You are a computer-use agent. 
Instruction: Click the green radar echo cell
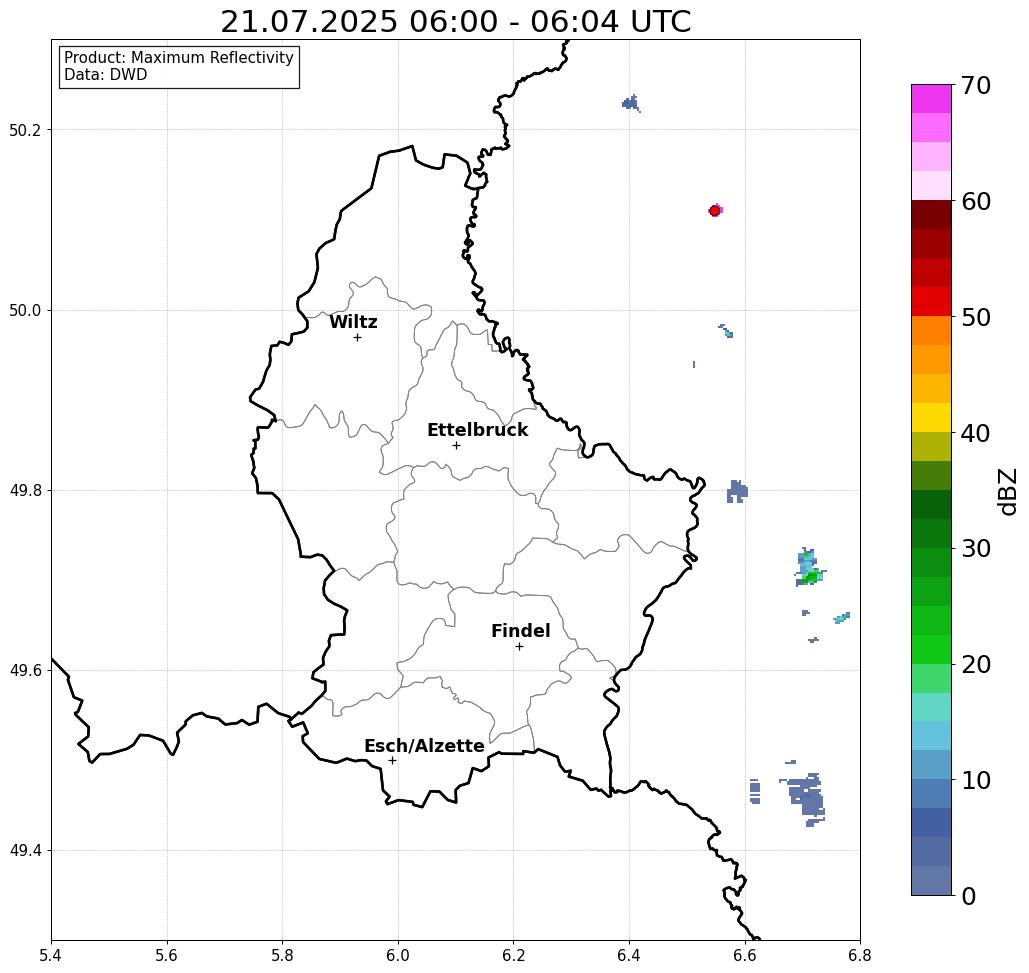[x=811, y=577]
